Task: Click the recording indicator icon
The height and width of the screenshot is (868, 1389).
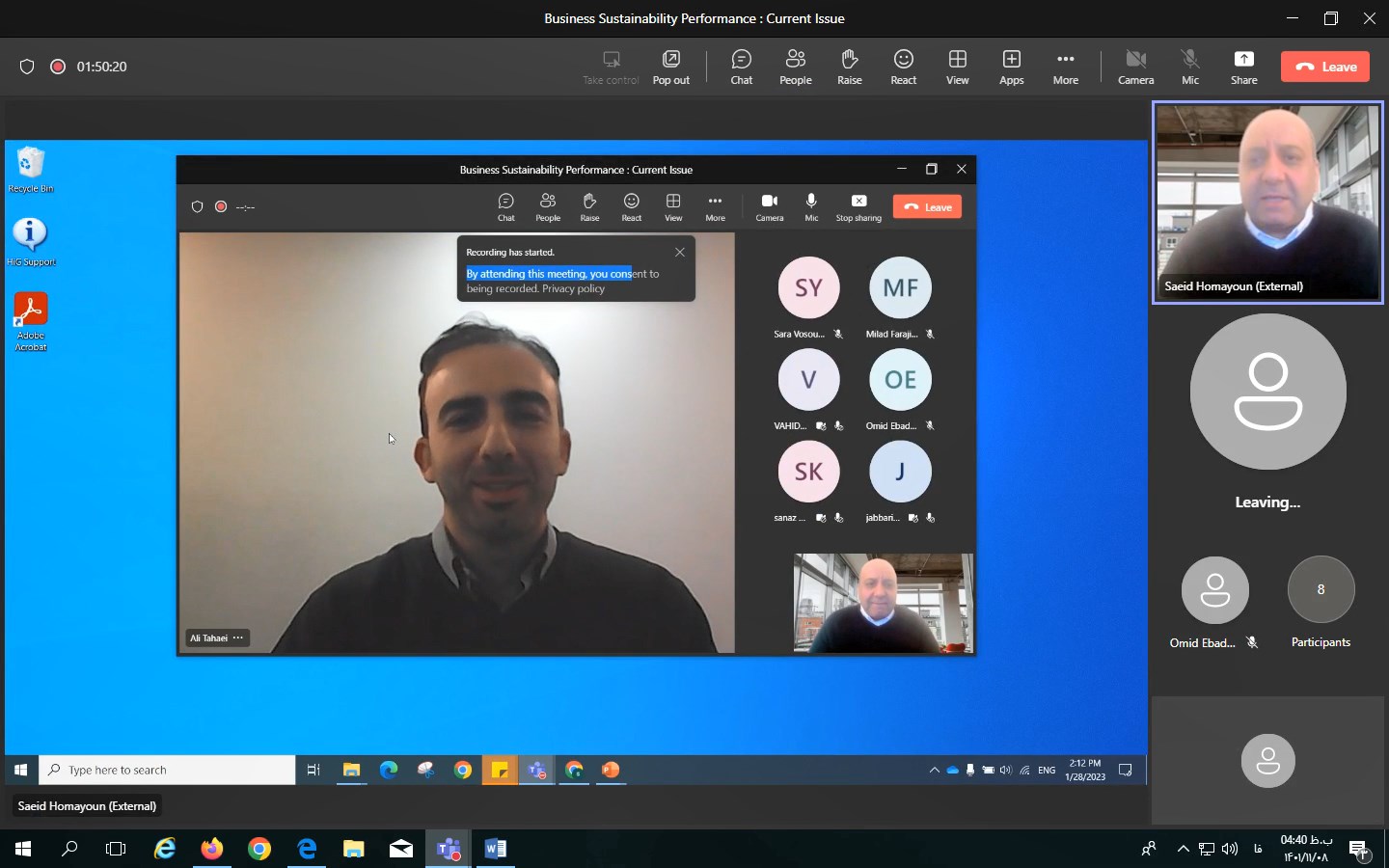Action: [x=58, y=67]
